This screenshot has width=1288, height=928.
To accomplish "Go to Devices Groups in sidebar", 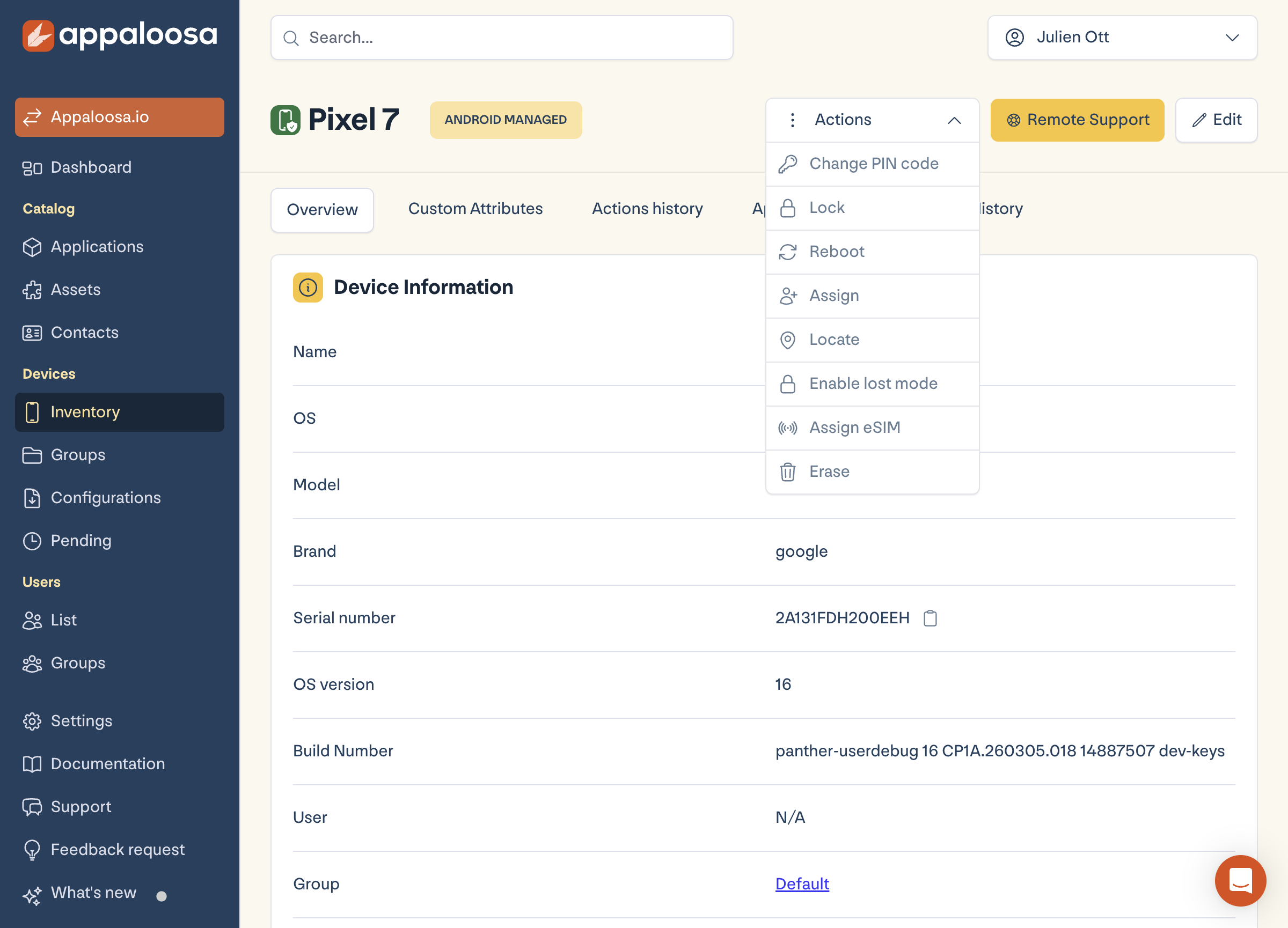I will point(119,455).
